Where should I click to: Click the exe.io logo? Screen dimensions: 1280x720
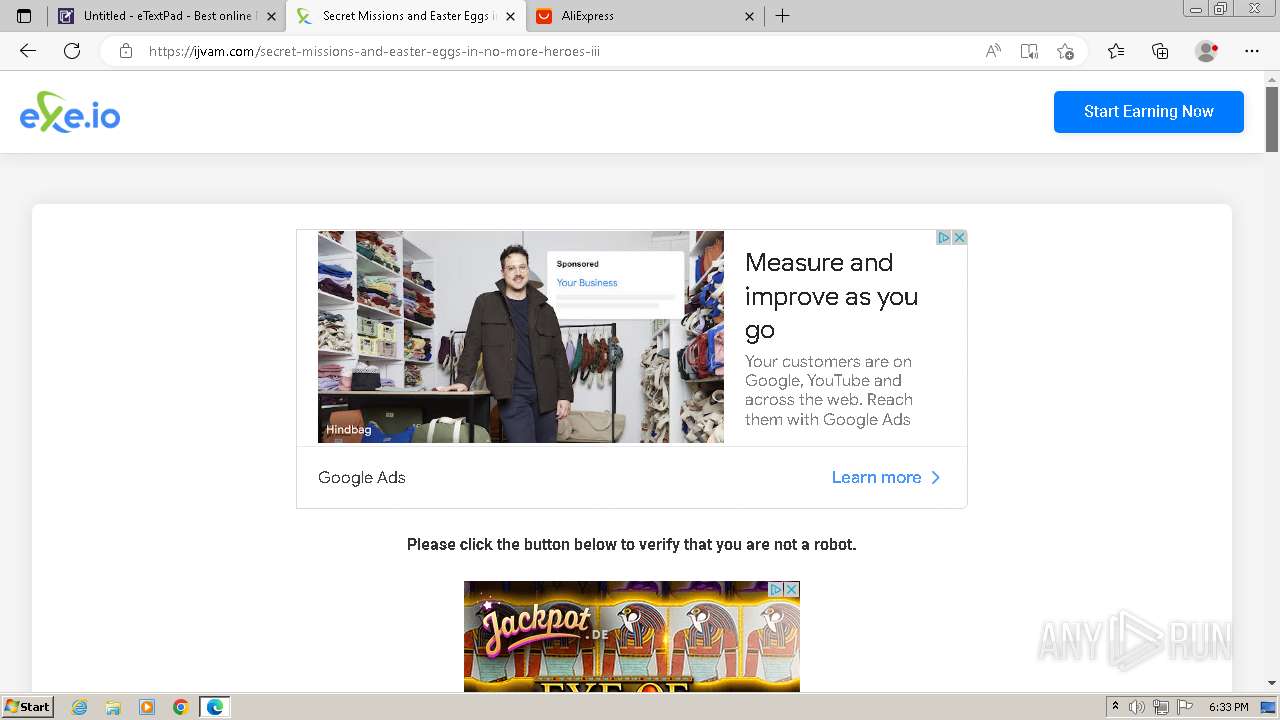[70, 112]
